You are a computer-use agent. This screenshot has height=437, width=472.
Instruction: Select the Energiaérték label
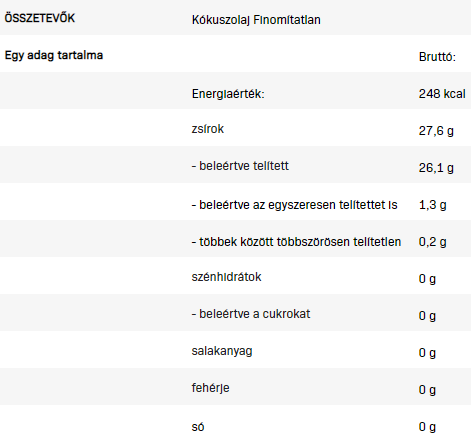coord(228,94)
